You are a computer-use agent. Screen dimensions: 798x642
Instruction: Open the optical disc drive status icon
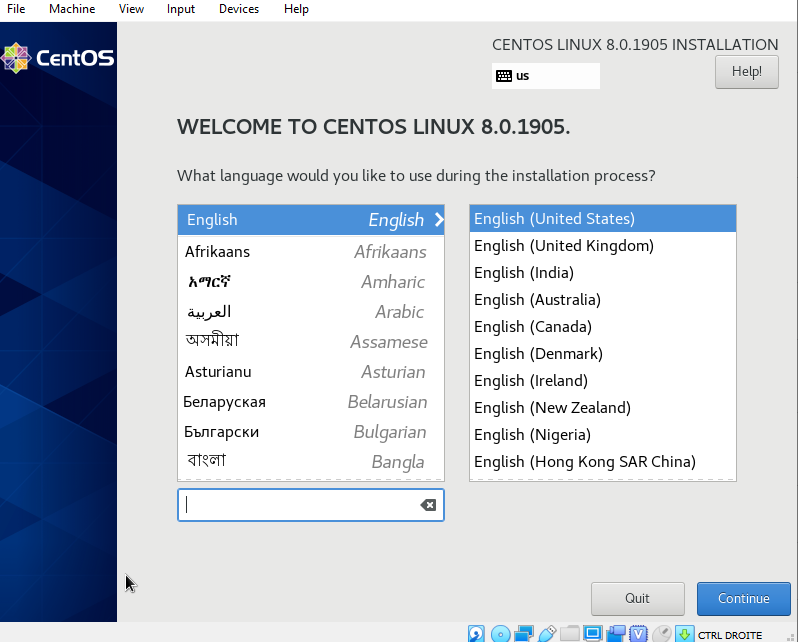coord(500,634)
